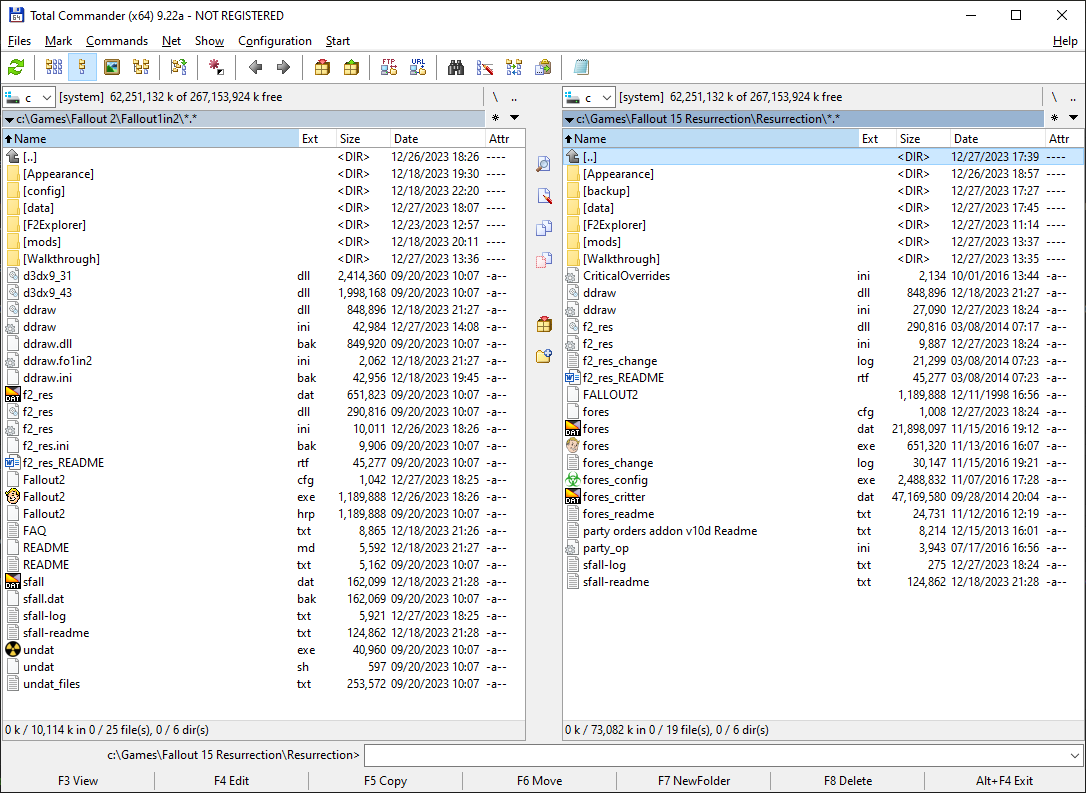Screen dimensions: 1086x793
Task: Click the invert selection toolbar icon
Action: [x=216, y=67]
